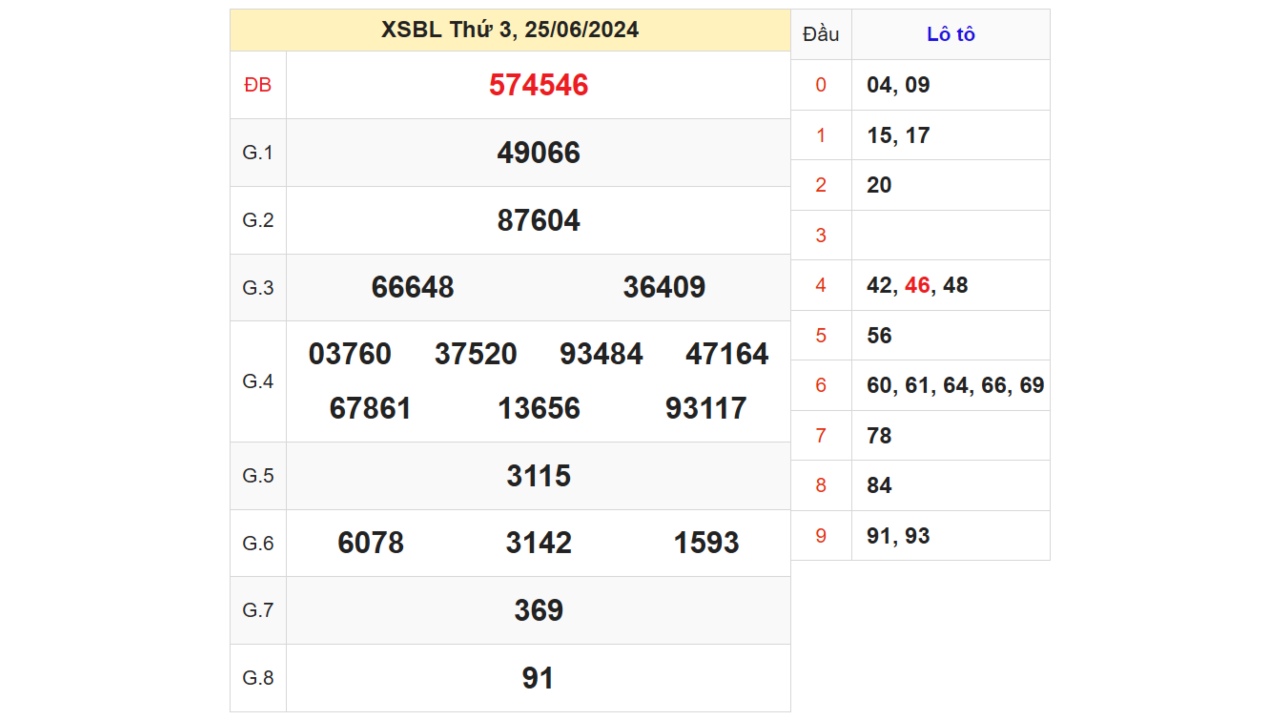This screenshot has width=1280, height=720.
Task: Click the G.5 row label
Action: (258, 475)
